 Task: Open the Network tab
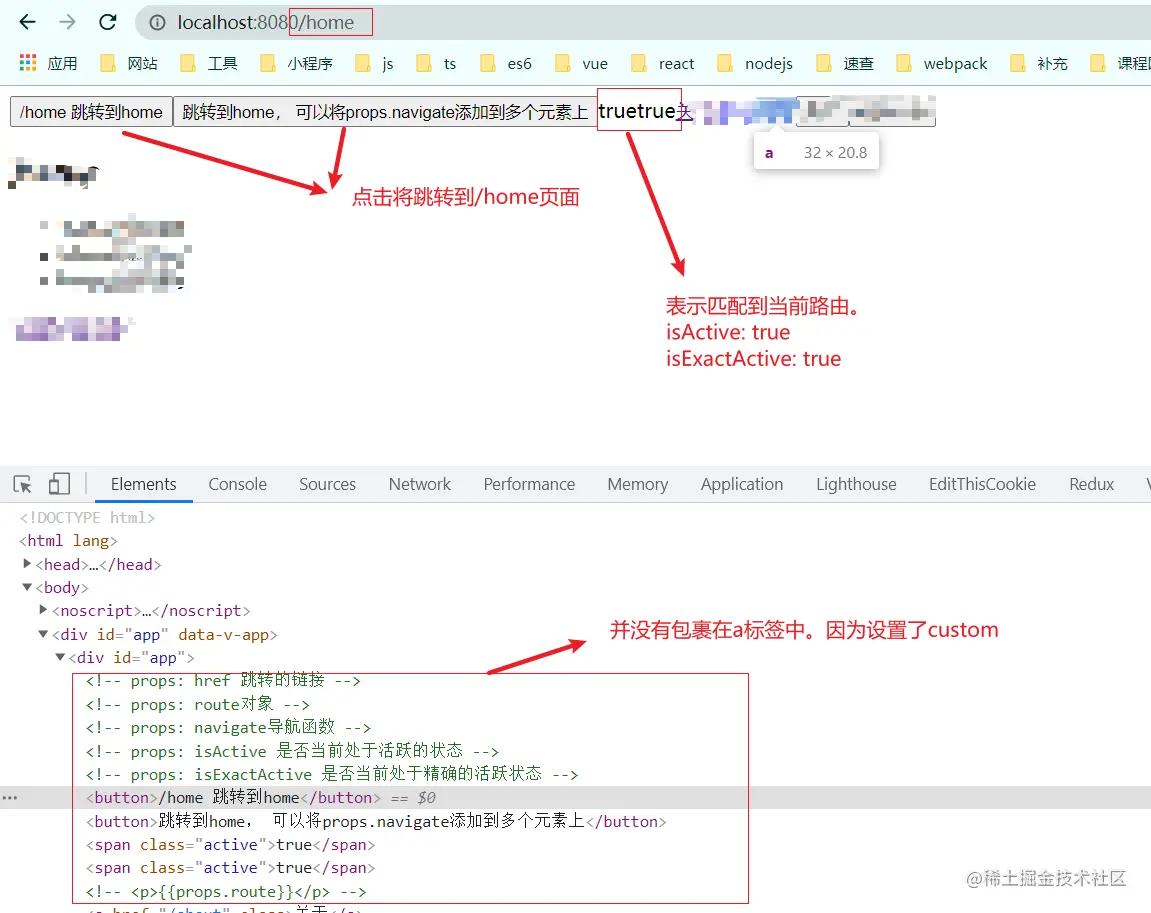[420, 484]
